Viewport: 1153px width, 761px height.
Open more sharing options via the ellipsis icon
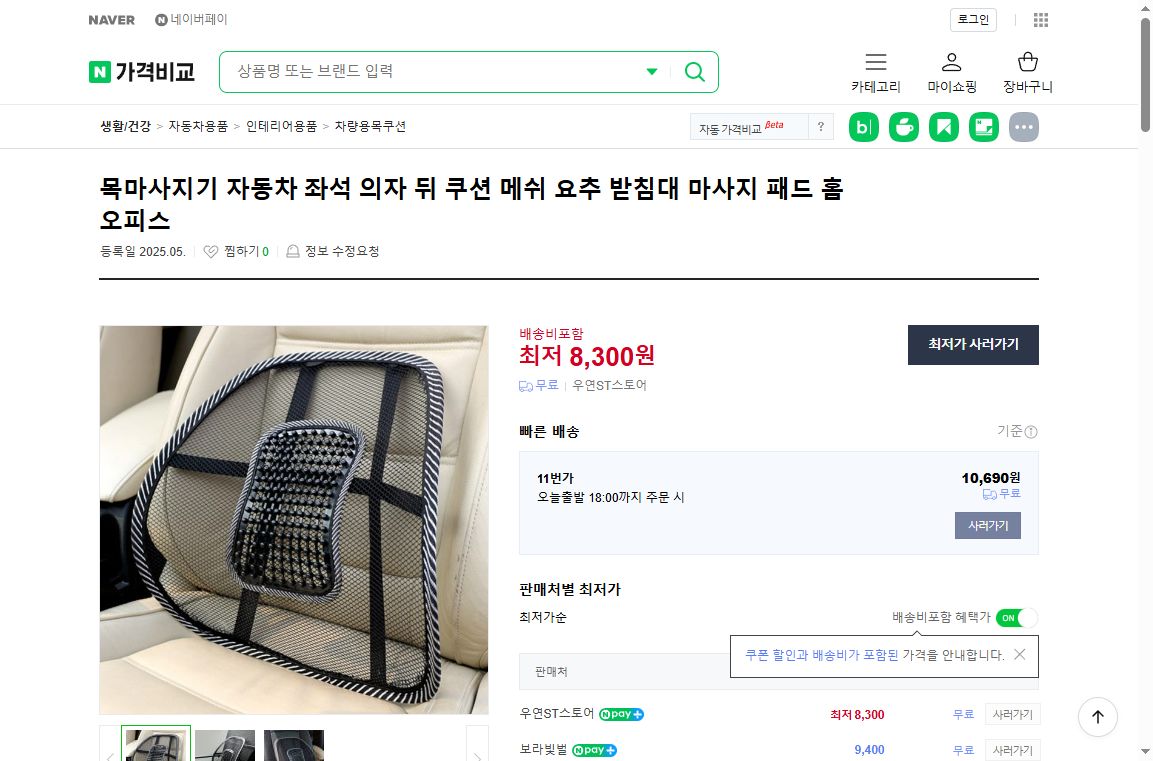(x=1024, y=126)
